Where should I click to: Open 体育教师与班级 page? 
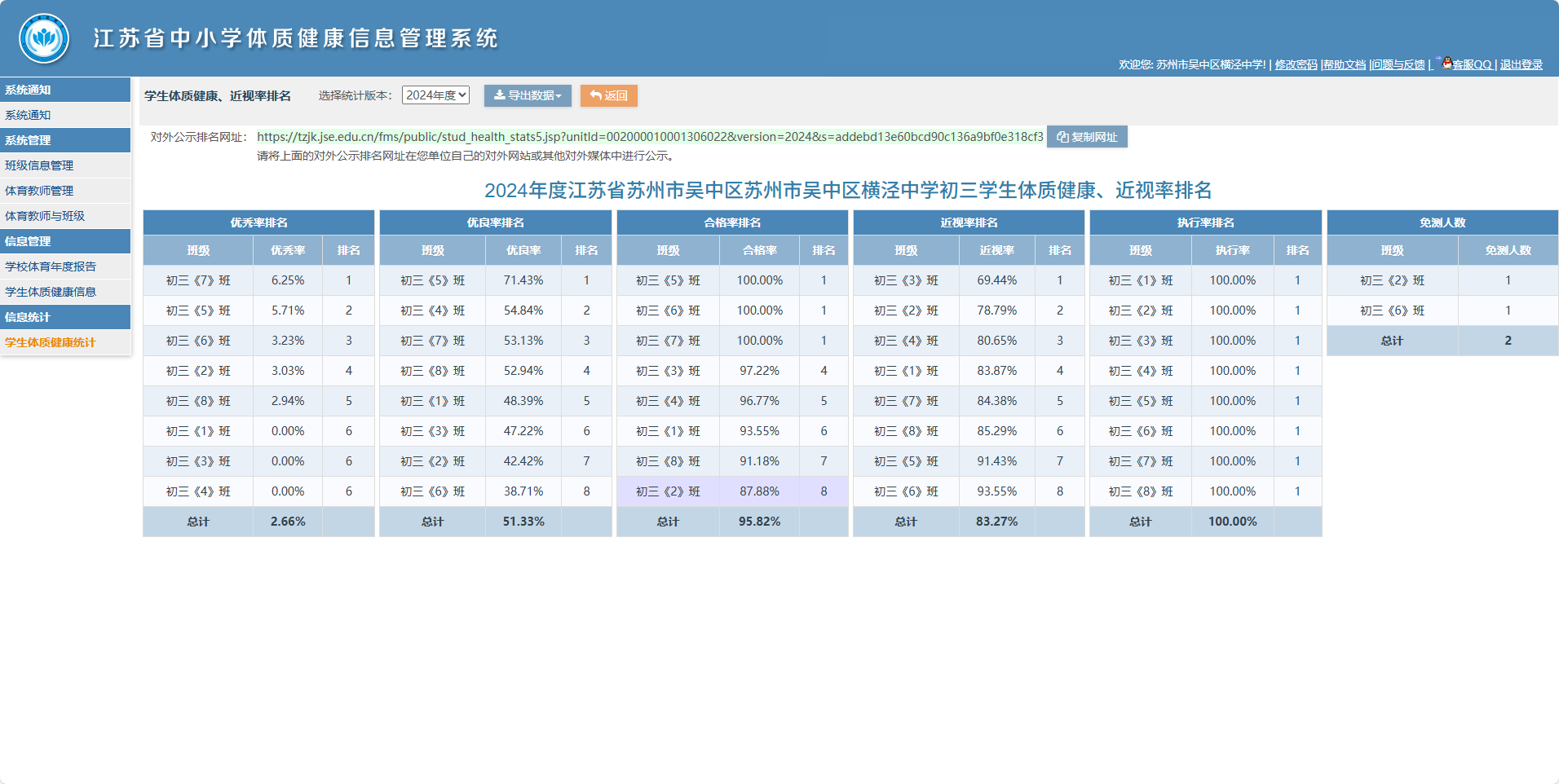(65, 216)
